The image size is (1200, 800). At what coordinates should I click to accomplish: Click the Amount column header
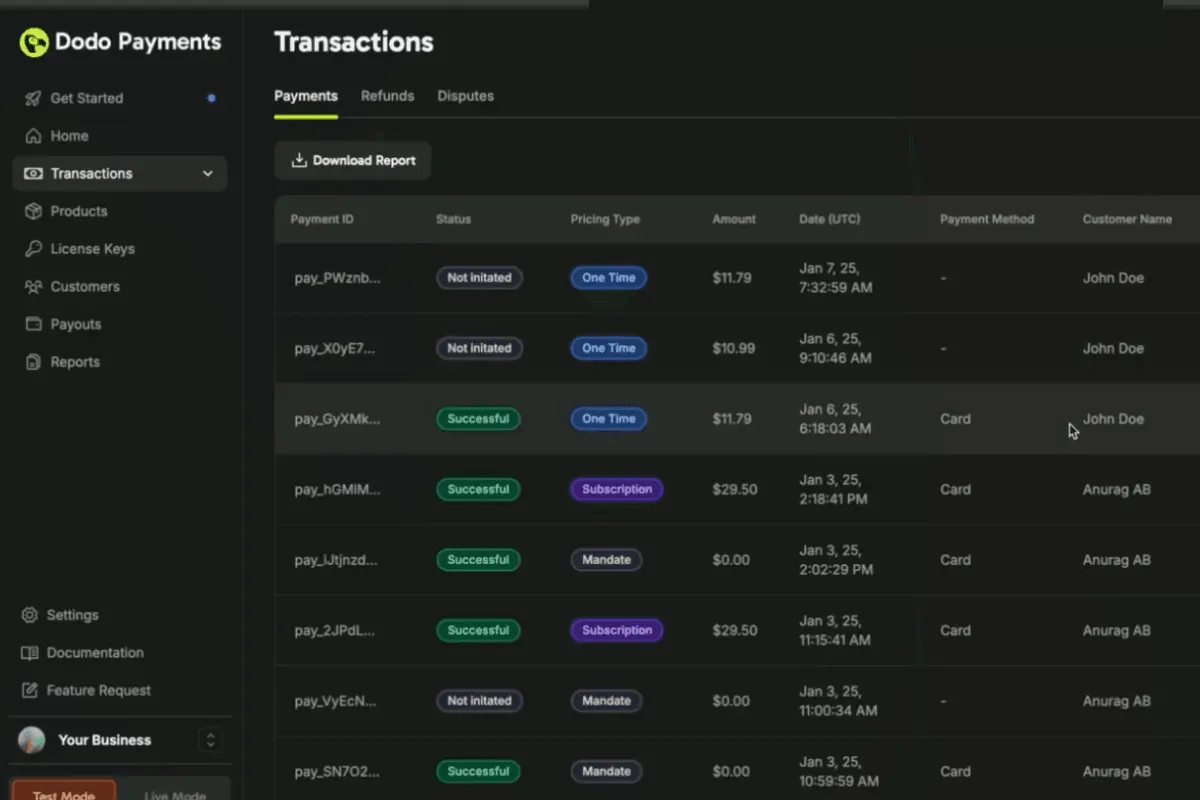734,219
